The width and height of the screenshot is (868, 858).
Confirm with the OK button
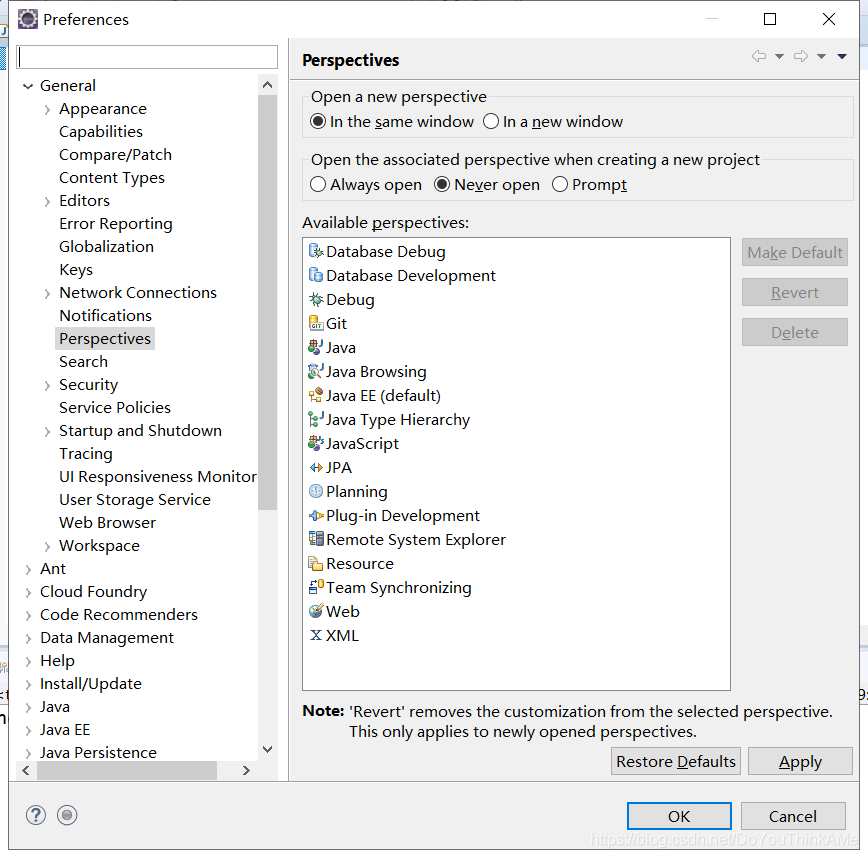[679, 816]
